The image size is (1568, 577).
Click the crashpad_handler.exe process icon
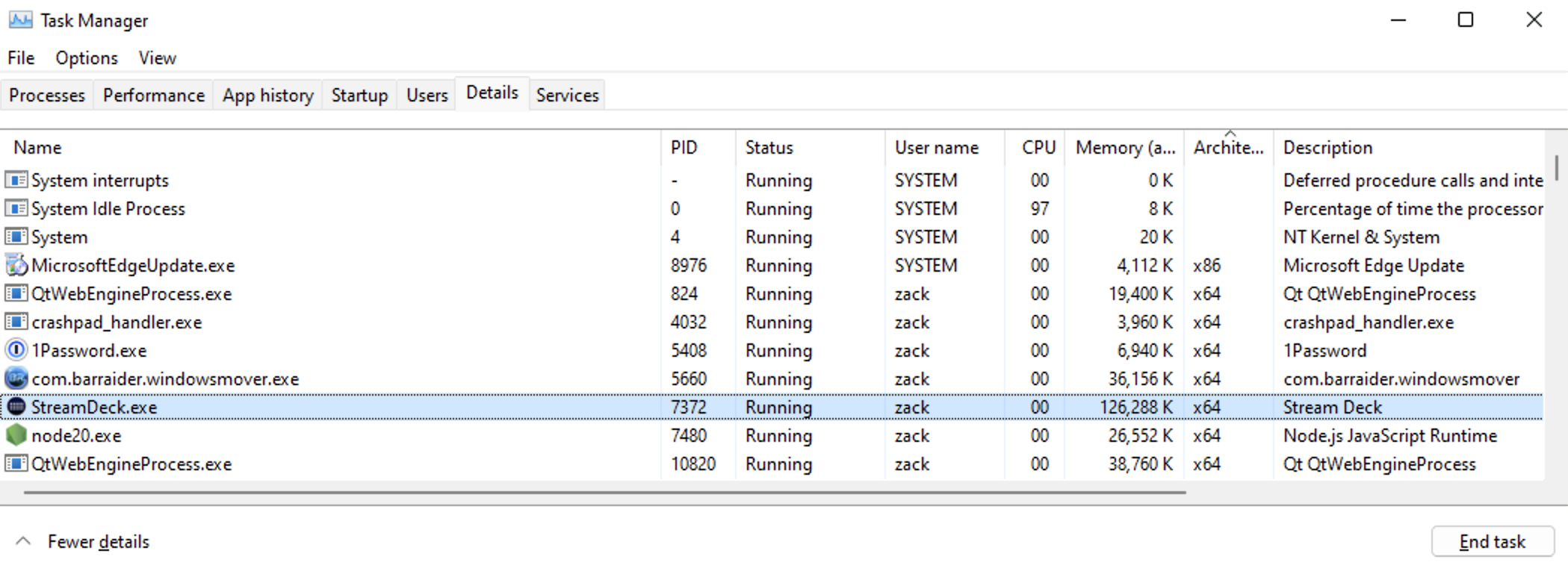coord(16,322)
